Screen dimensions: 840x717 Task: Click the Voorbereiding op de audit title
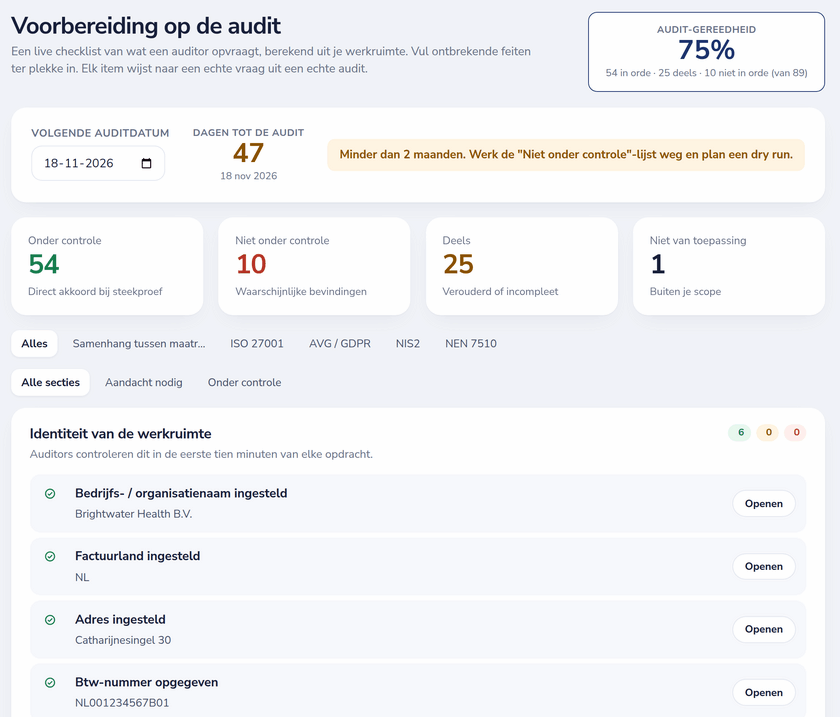(x=146, y=26)
